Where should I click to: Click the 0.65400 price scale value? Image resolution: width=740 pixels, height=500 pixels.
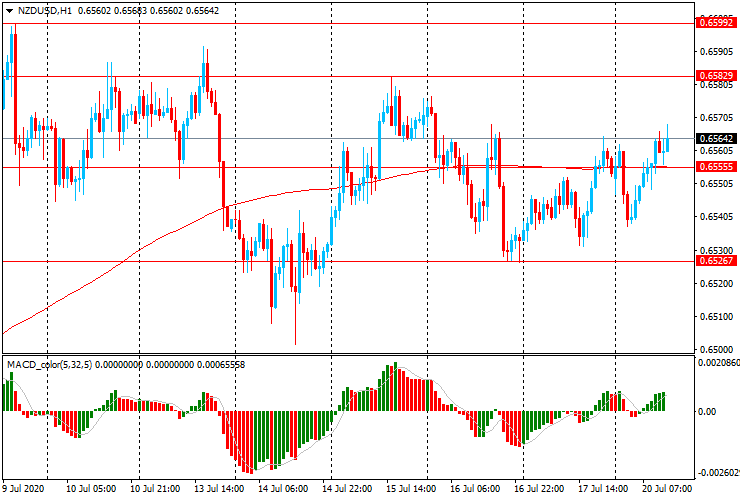(716, 217)
